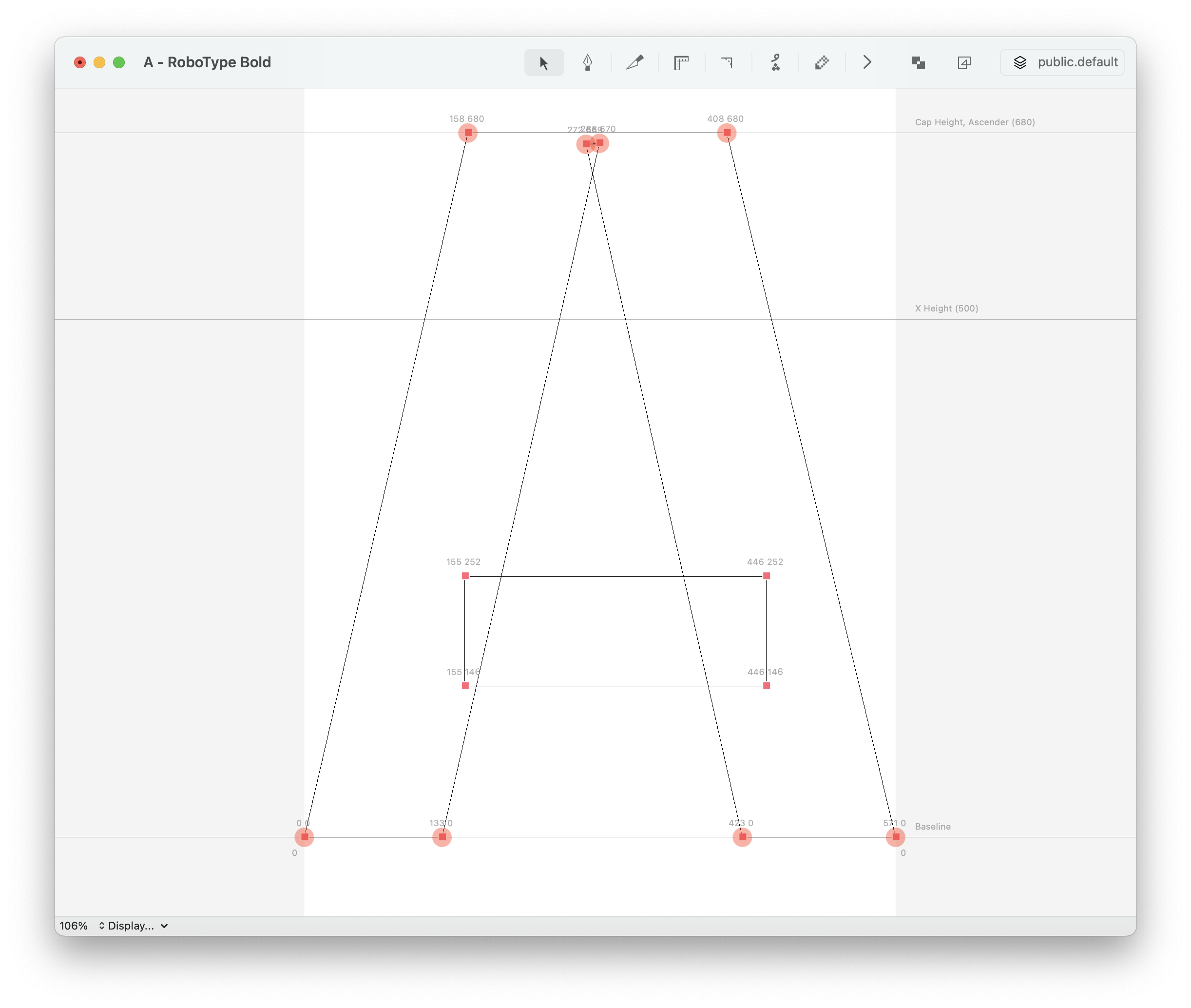Select baseline point at 571 0
Image resolution: width=1191 pixels, height=1008 pixels.
[896, 837]
